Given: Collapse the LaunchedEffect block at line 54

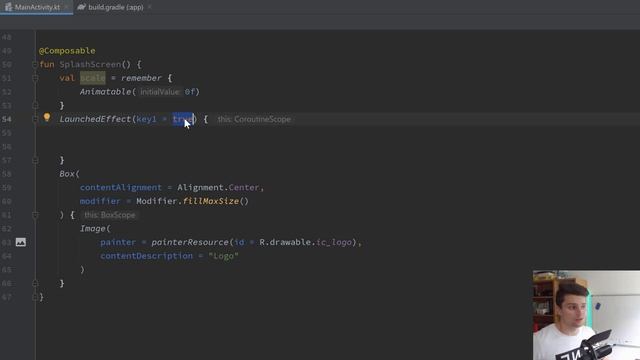Looking at the screenshot, I should tap(35, 119).
